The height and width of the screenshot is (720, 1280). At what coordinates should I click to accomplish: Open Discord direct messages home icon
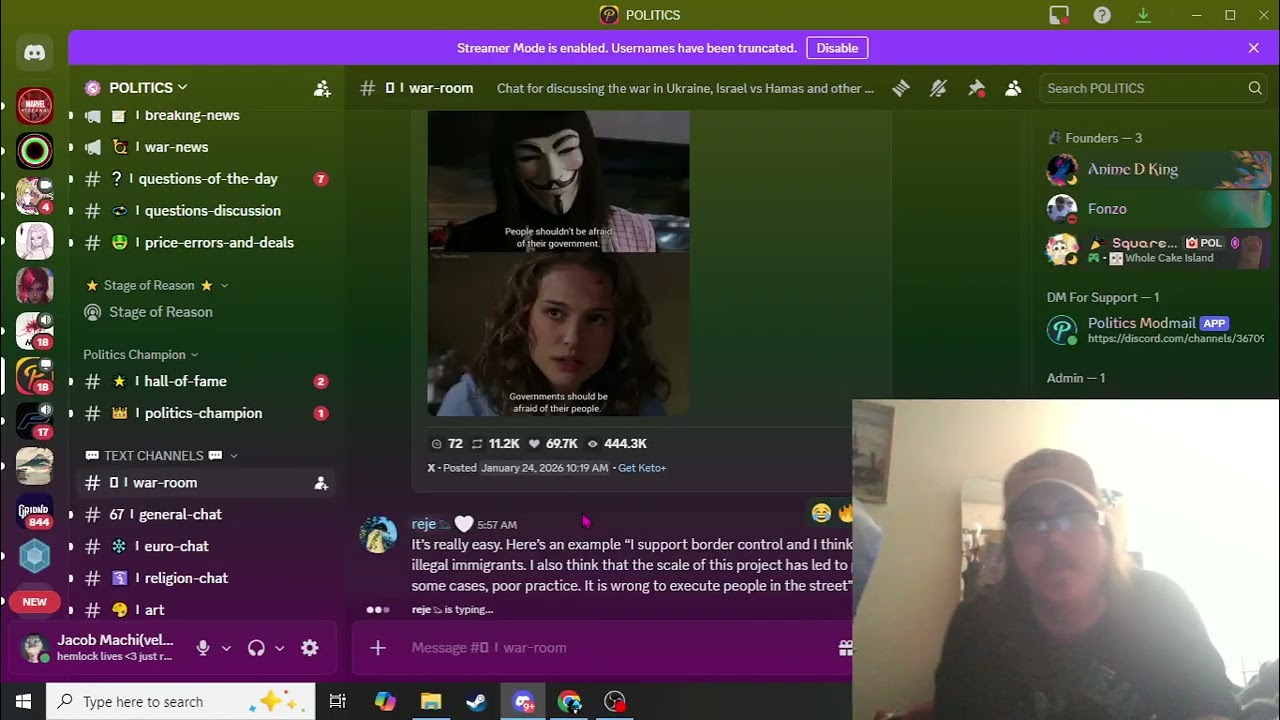click(x=35, y=53)
